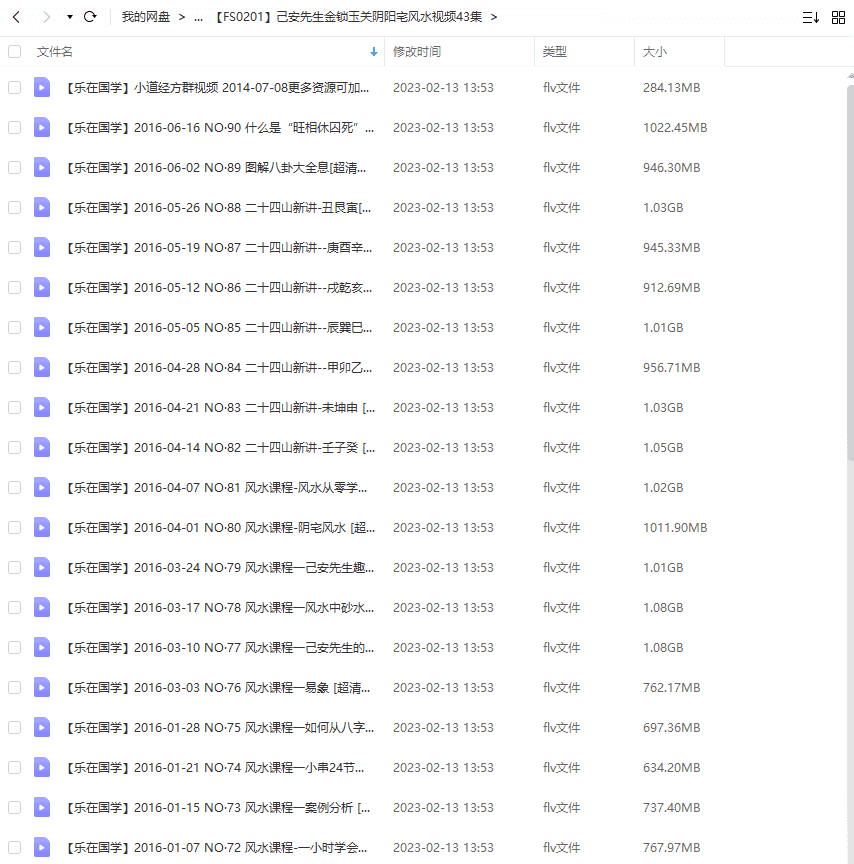
Task: Click video file icon for NO·72 entry
Action: [42, 847]
